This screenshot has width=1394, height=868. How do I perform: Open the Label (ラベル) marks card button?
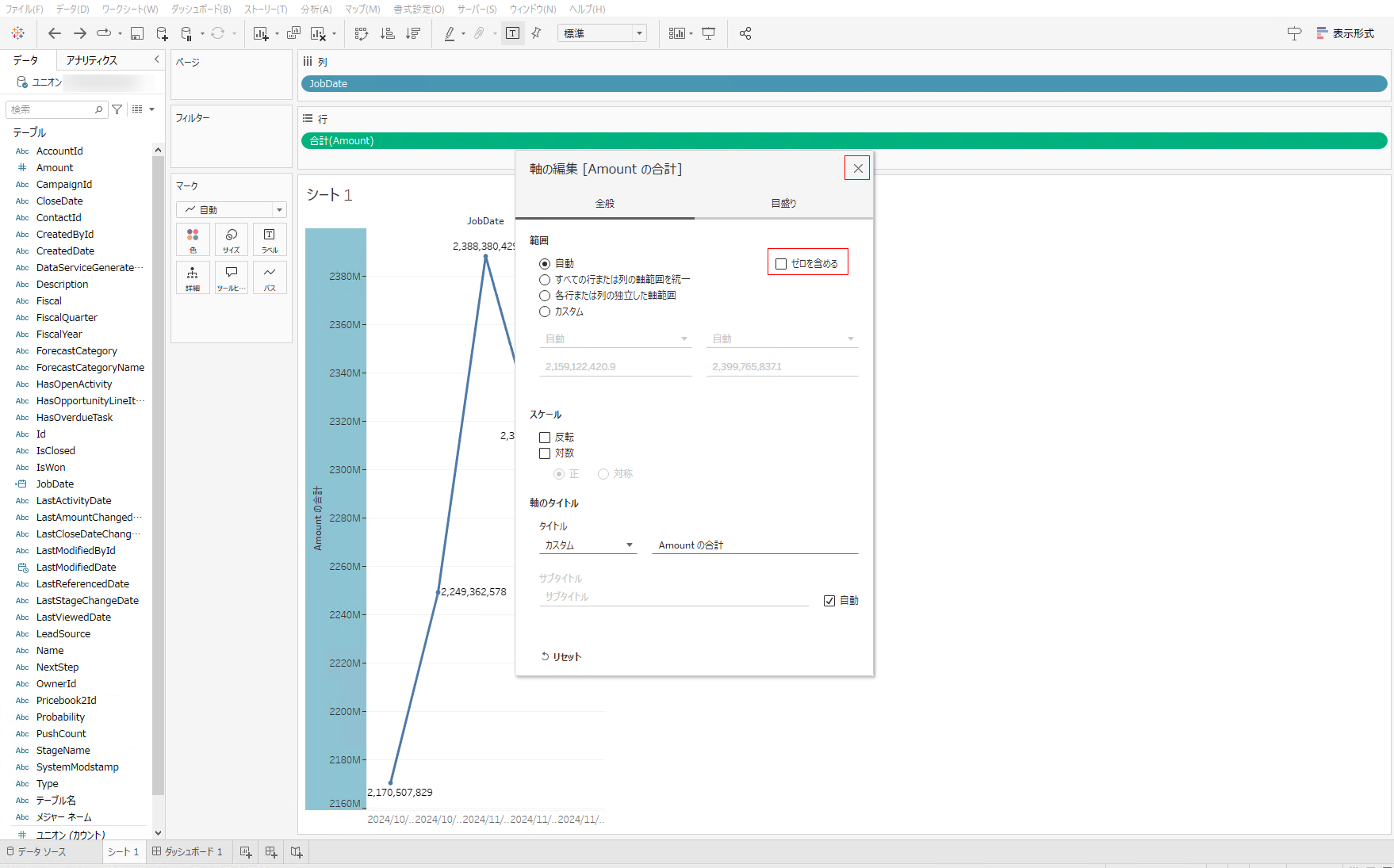(270, 239)
